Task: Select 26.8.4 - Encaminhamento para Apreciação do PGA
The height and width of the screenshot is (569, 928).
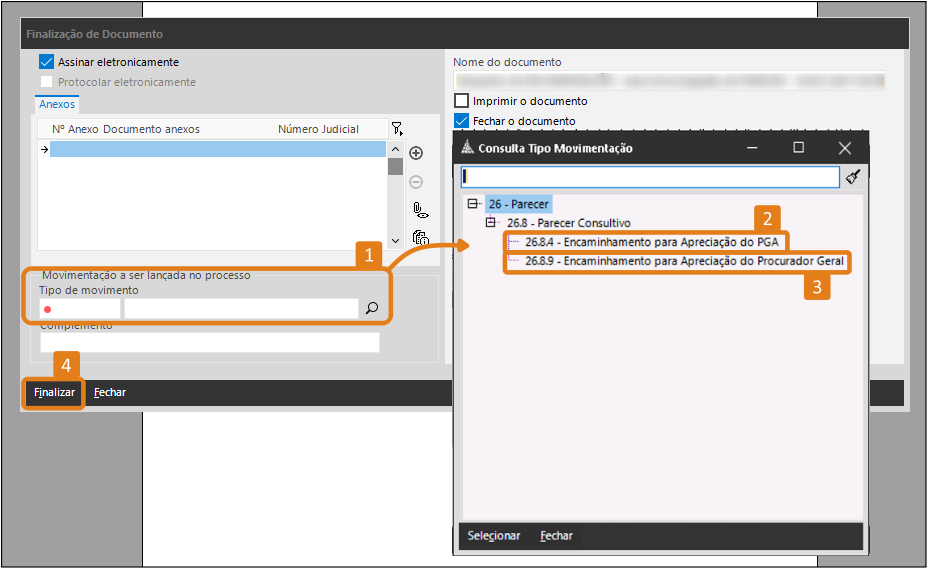Action: coord(652,242)
